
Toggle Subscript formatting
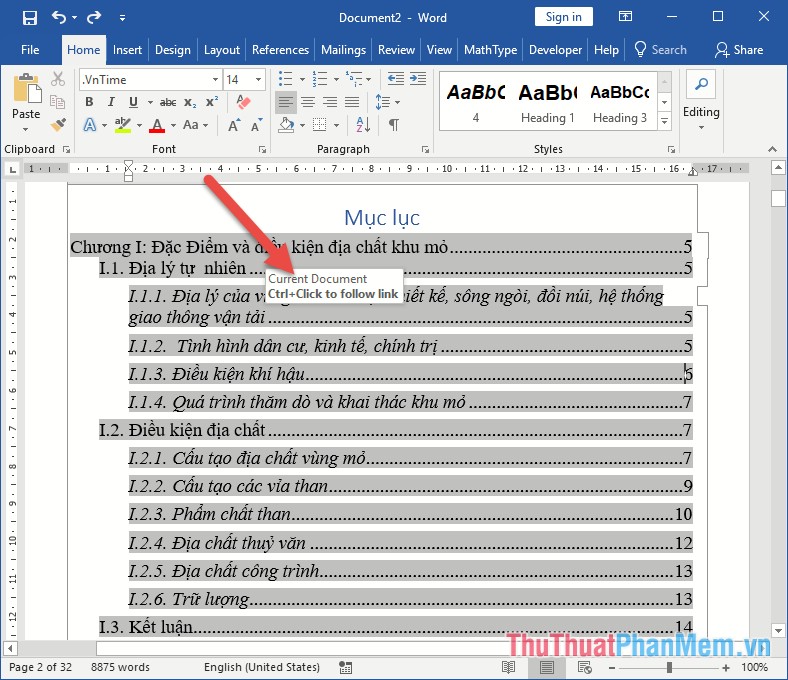click(x=190, y=103)
